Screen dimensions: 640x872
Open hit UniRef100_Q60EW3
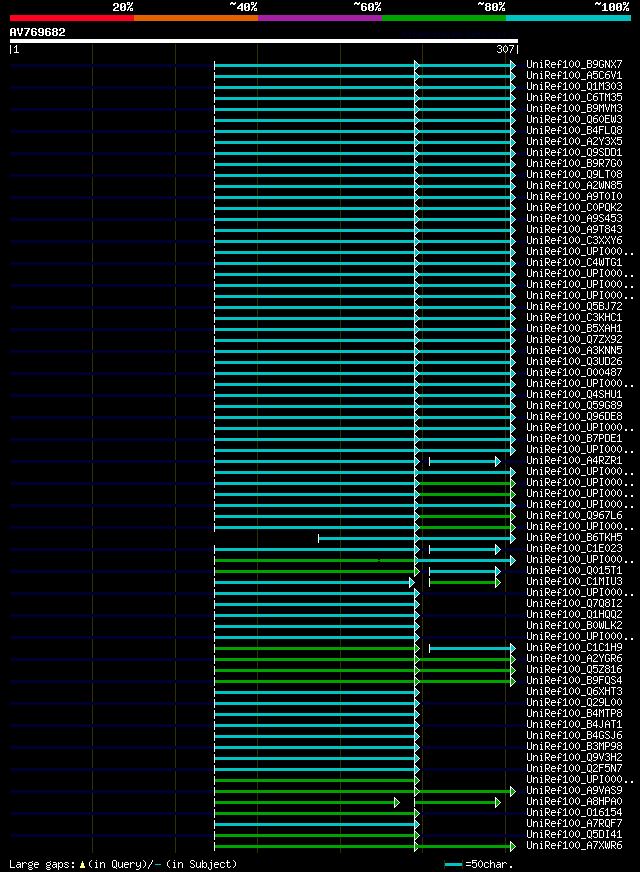tap(574, 120)
